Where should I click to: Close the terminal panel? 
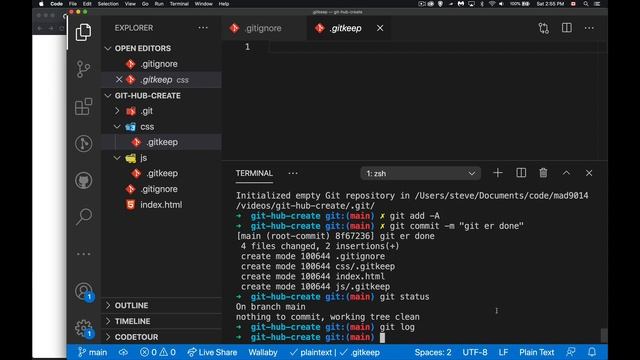click(589, 173)
